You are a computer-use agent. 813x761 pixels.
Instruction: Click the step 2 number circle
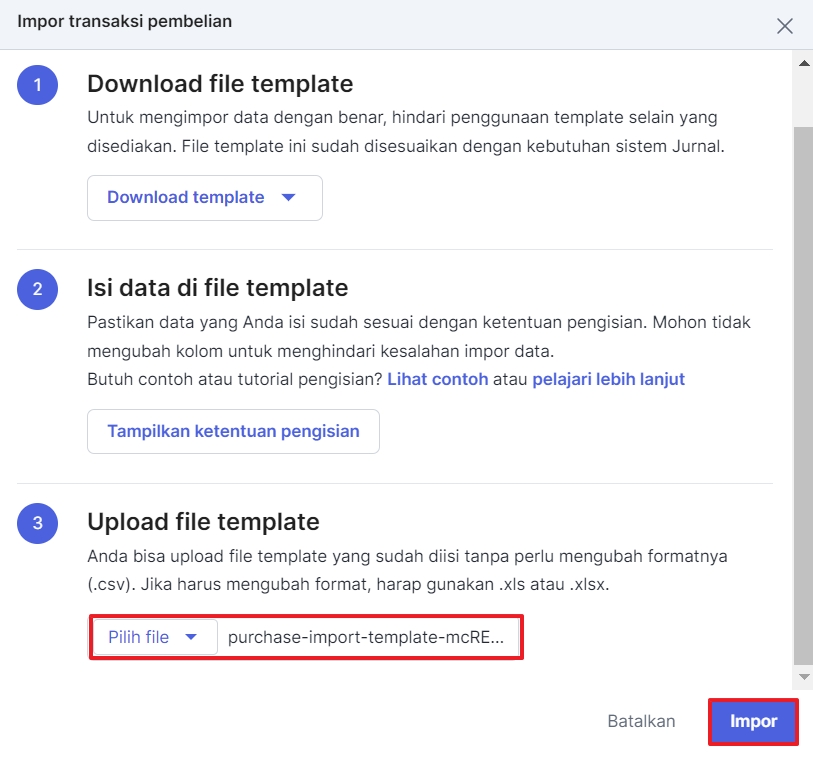coord(37,289)
